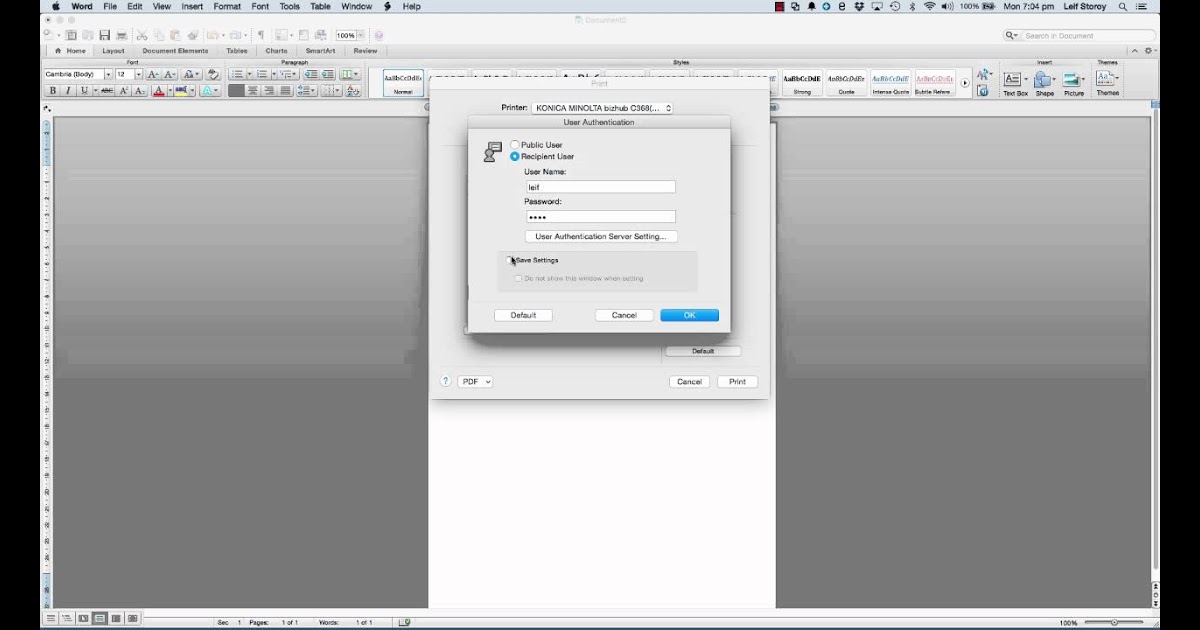Switch to print layout view icon
The image size is (1200, 630).
point(100,619)
